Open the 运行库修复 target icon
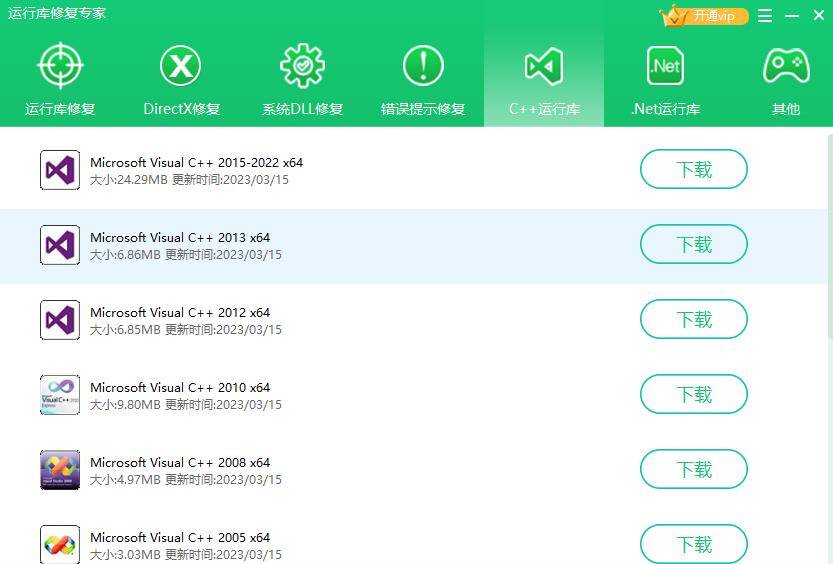Viewport: 833px width, 564px height. 60,65
